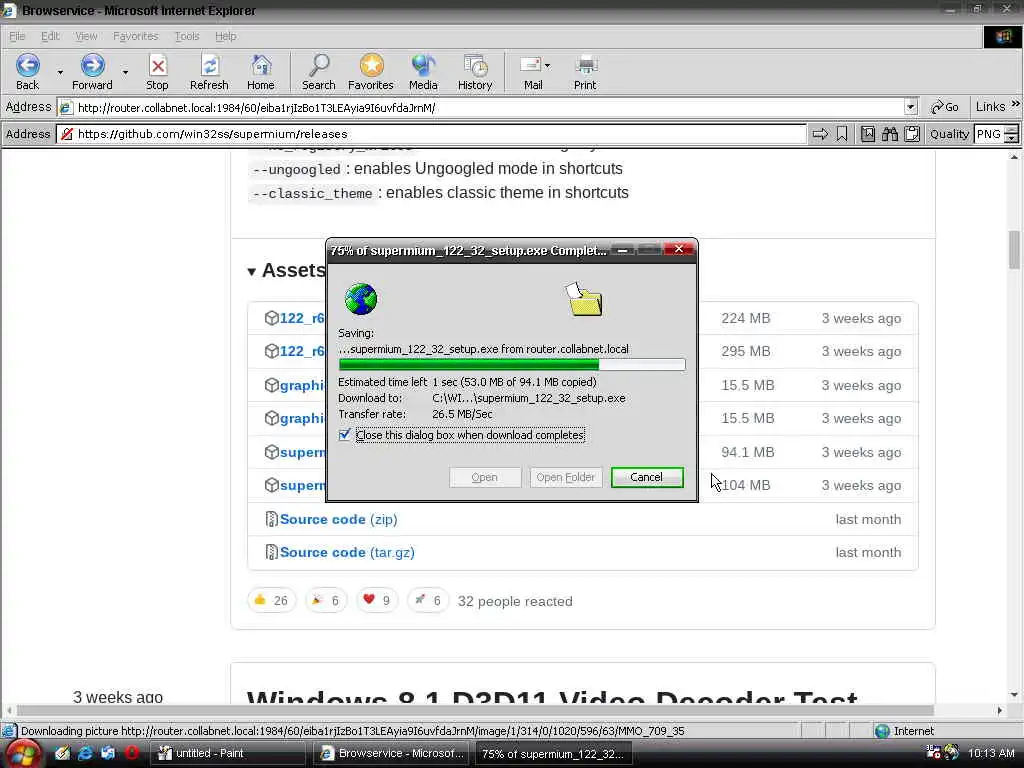1024x768 pixels.
Task: Decrease Quality with the down stepper arrow
Action: (1011, 138)
